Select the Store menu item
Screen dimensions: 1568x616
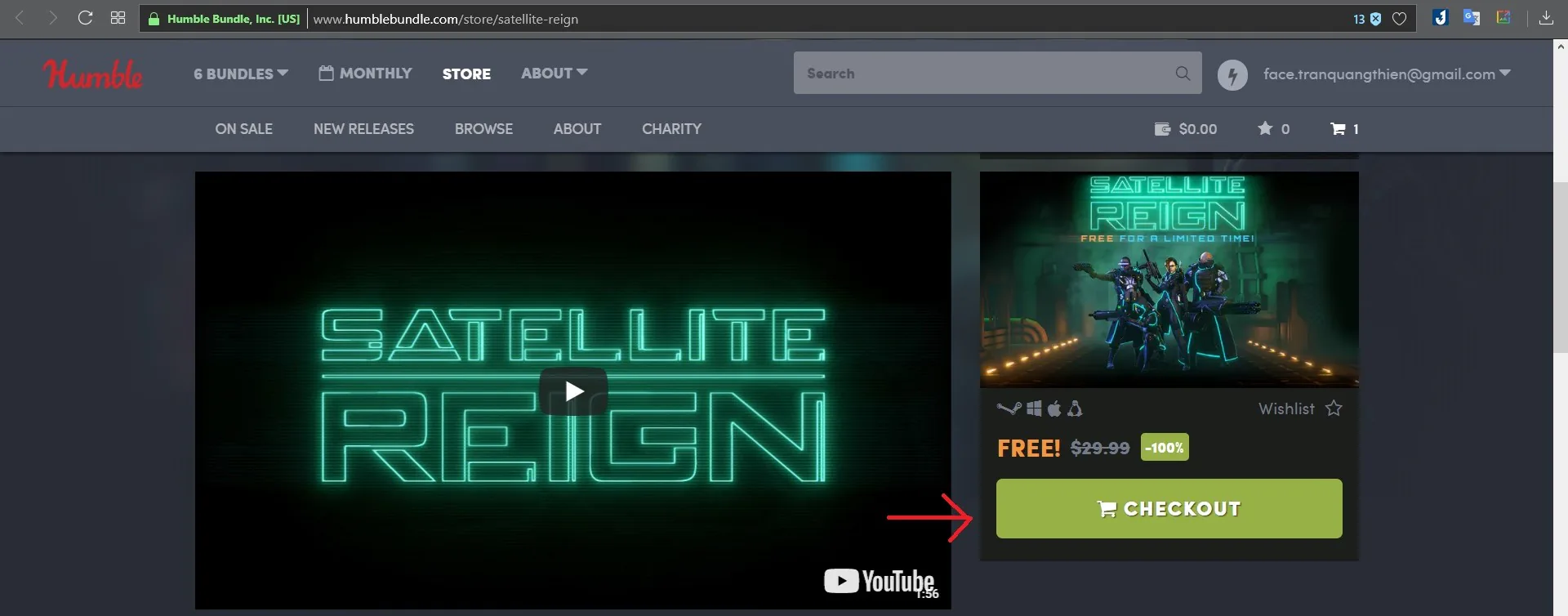[x=466, y=74]
